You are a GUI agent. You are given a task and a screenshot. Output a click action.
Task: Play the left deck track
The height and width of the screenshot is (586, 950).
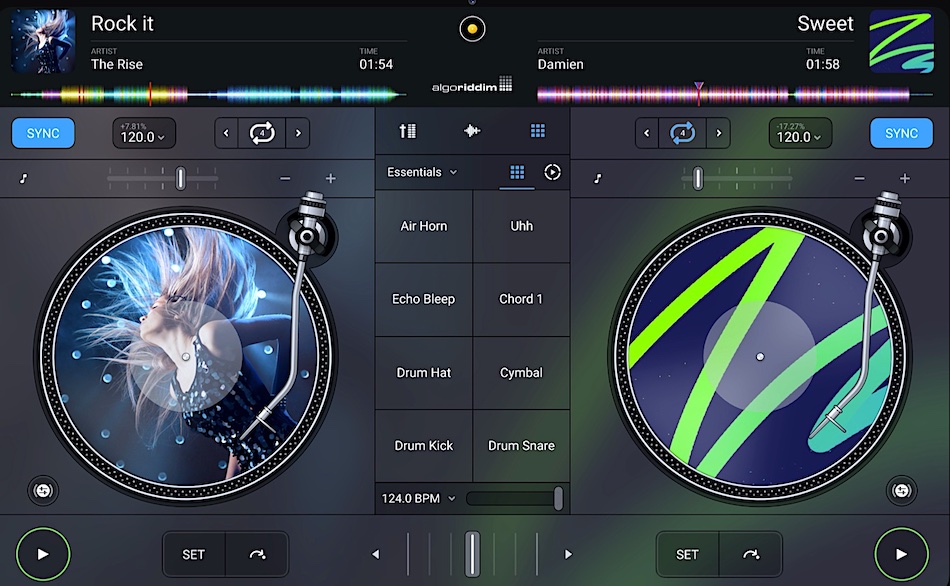43,554
